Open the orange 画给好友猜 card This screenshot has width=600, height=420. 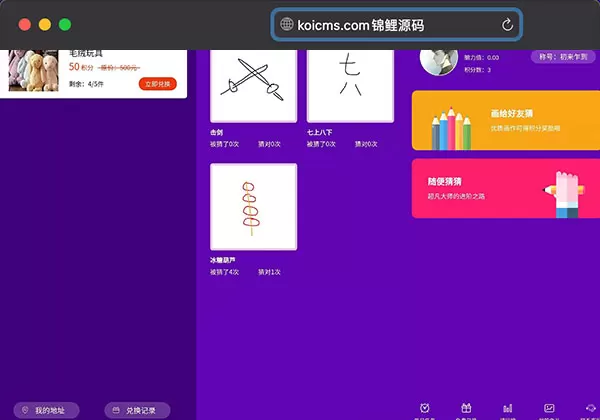pos(506,120)
